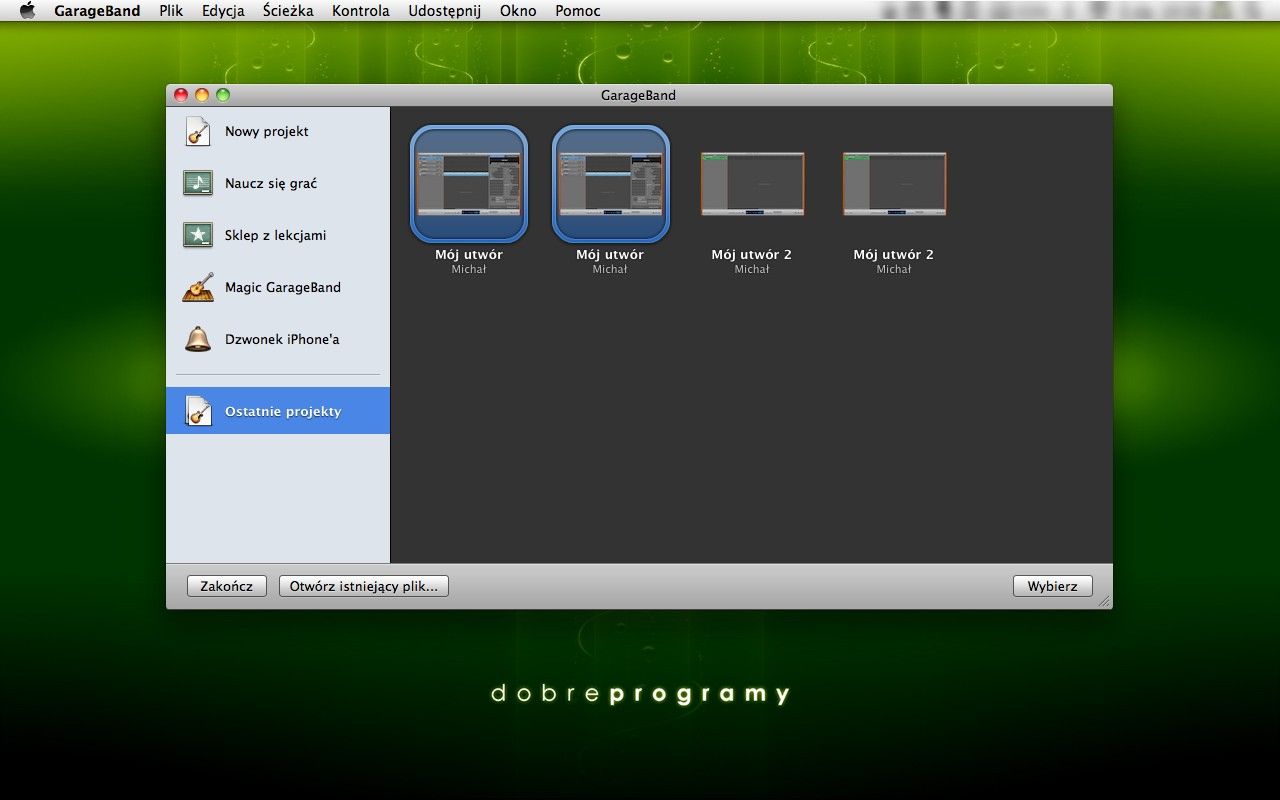Open the Udostępnij menu

point(444,11)
